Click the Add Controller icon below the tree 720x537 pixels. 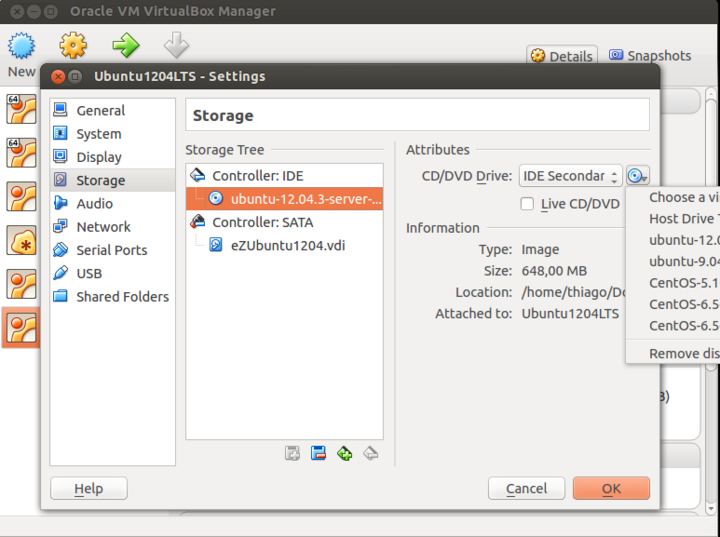coord(292,453)
